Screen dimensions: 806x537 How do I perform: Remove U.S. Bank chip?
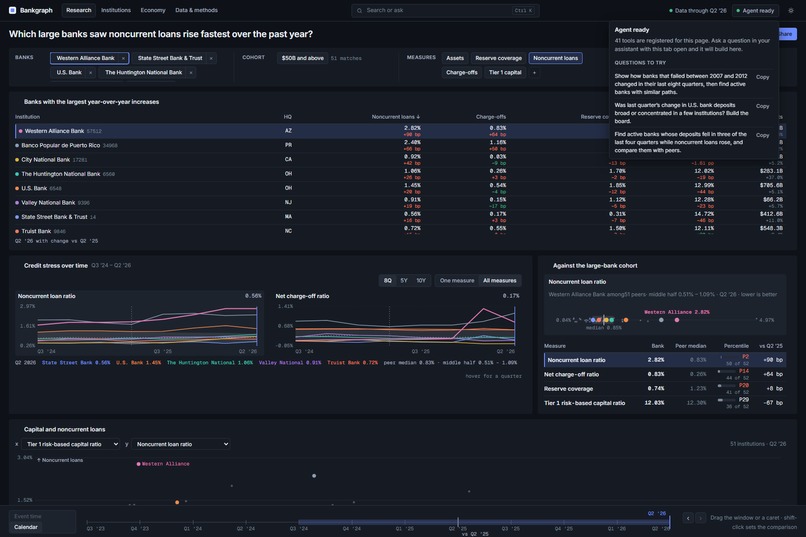tap(90, 72)
